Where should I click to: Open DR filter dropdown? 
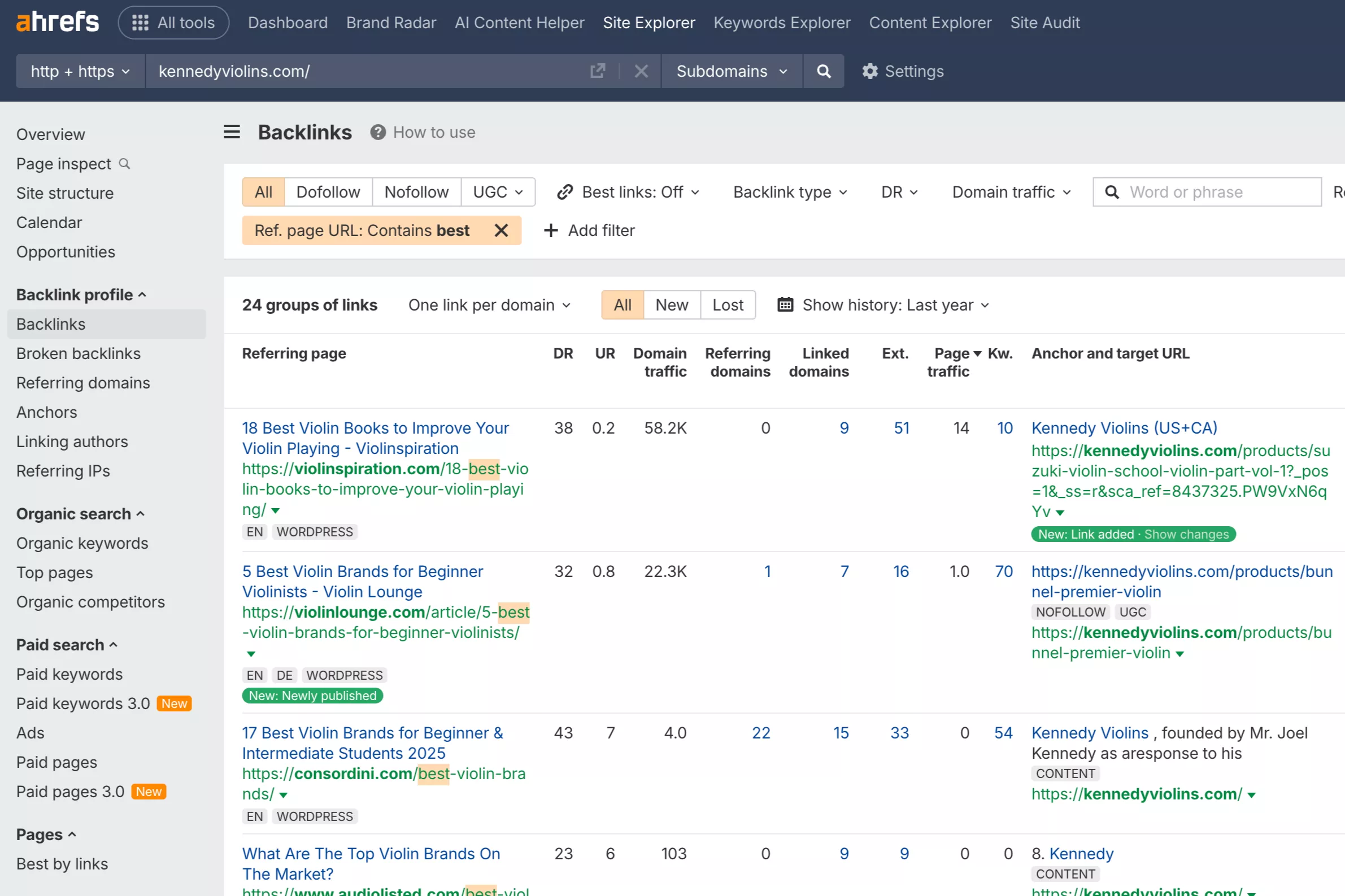pyautogui.click(x=900, y=192)
